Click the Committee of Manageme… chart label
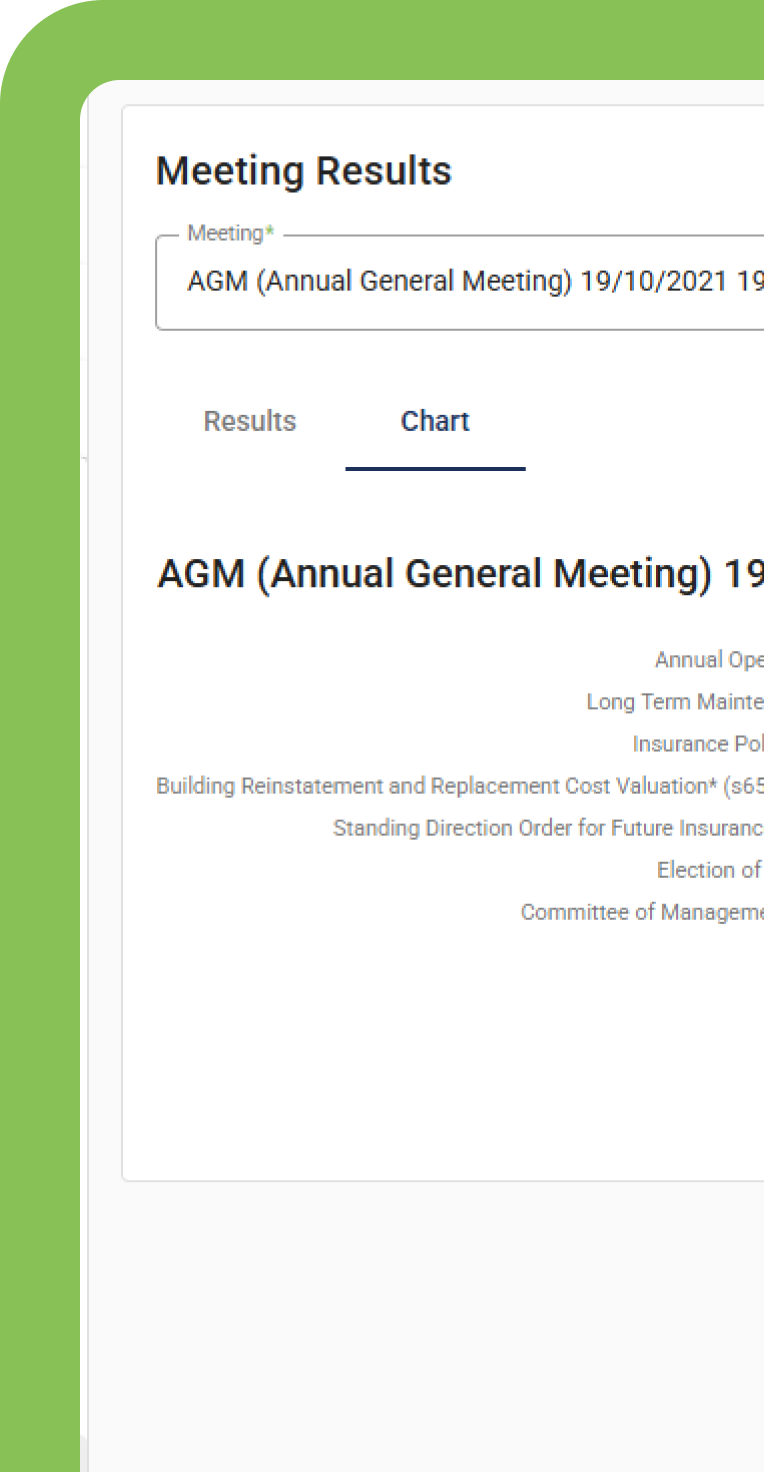This screenshot has width=764, height=1472. (641, 912)
